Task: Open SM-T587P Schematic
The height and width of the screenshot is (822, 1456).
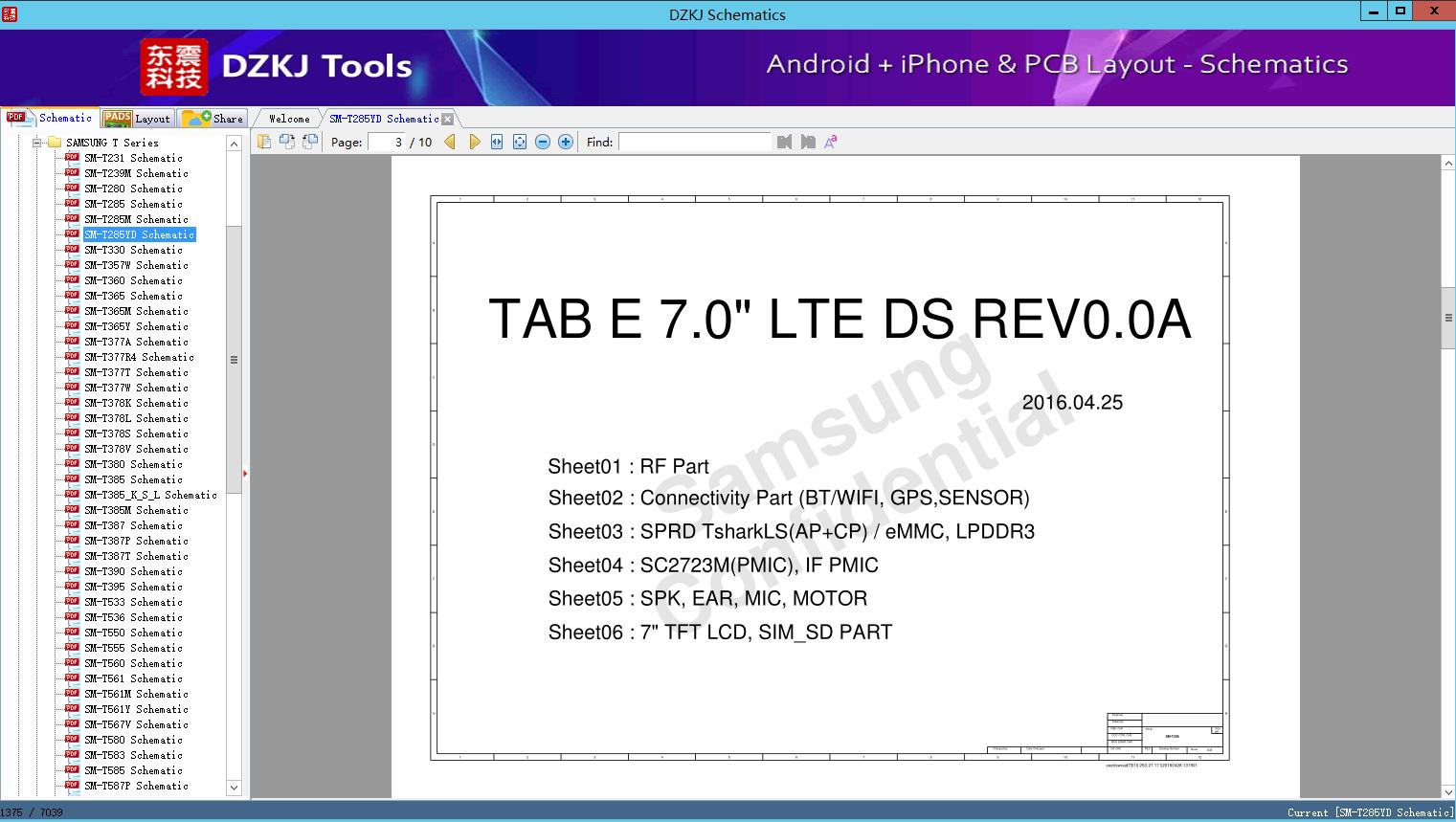Action: (136, 786)
